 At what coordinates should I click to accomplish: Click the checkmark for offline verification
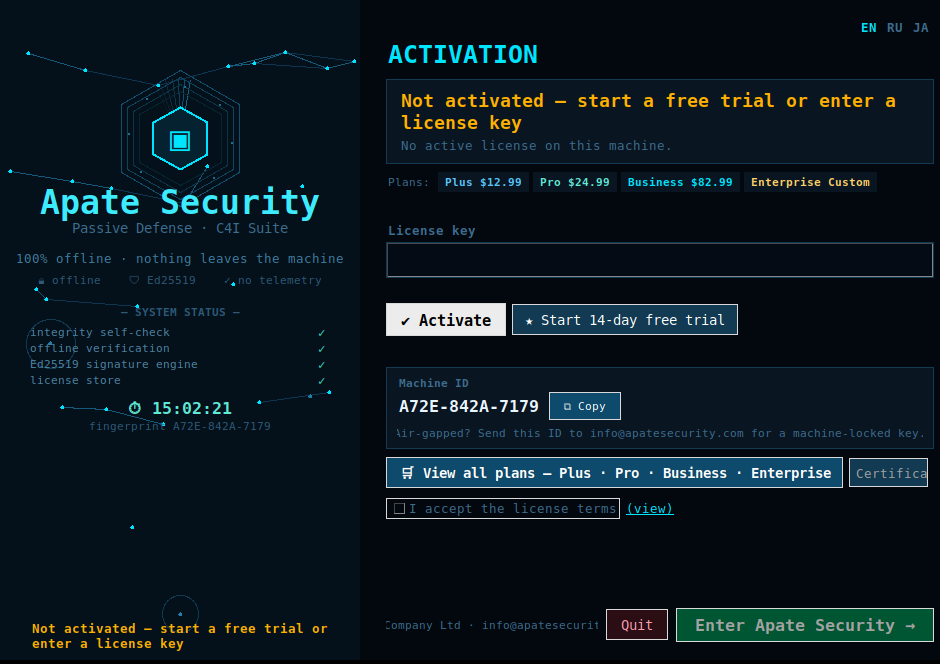pyautogui.click(x=321, y=349)
